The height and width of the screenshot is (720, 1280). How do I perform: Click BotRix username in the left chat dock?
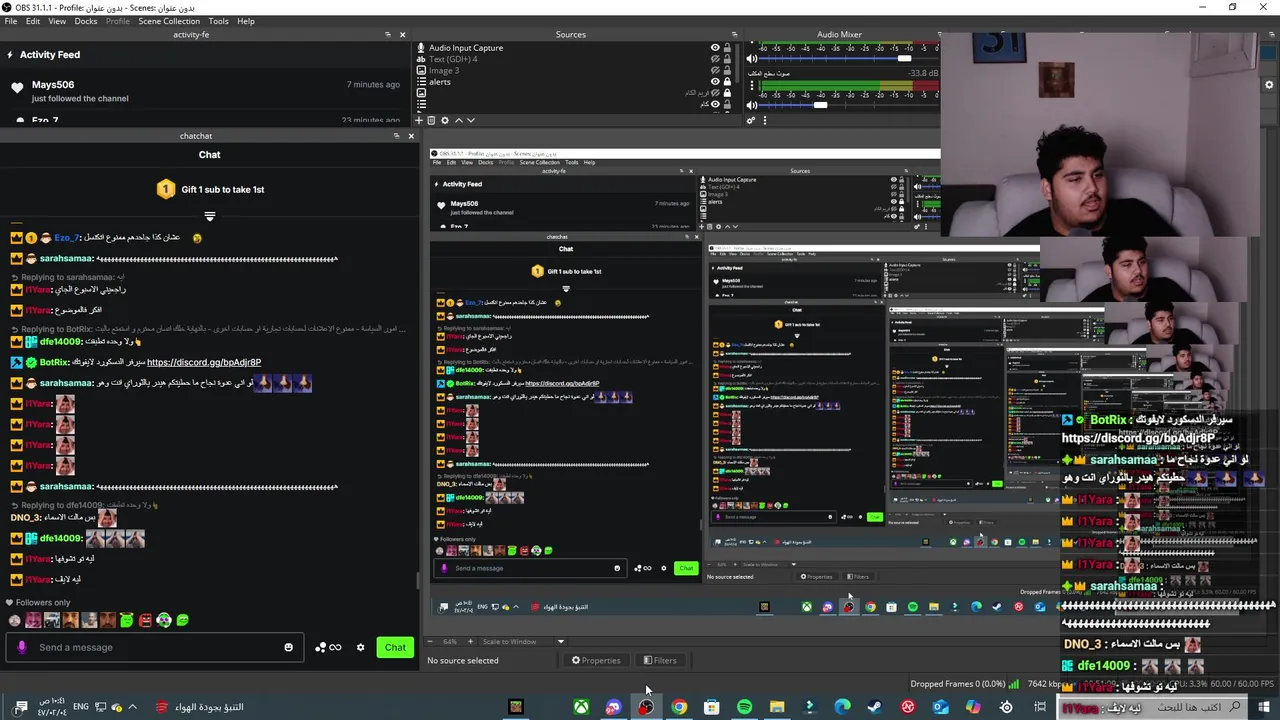[x=54, y=362]
